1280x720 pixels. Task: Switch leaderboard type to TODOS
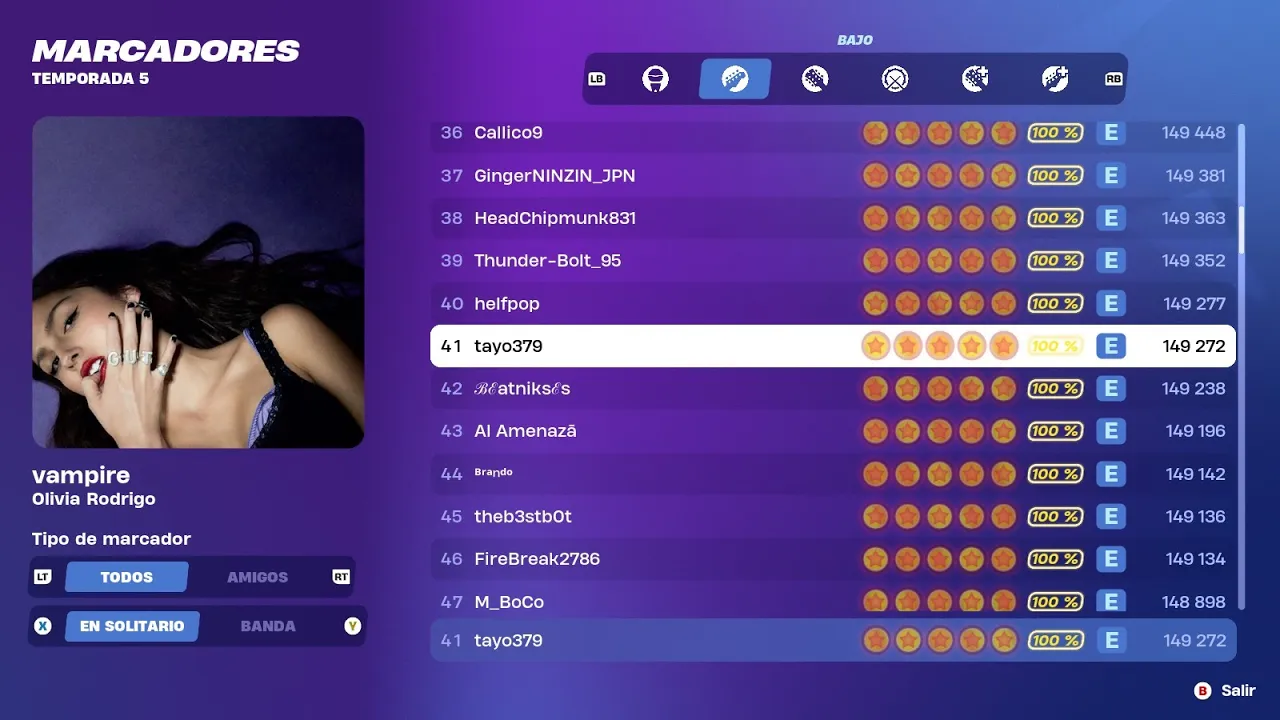pos(127,577)
